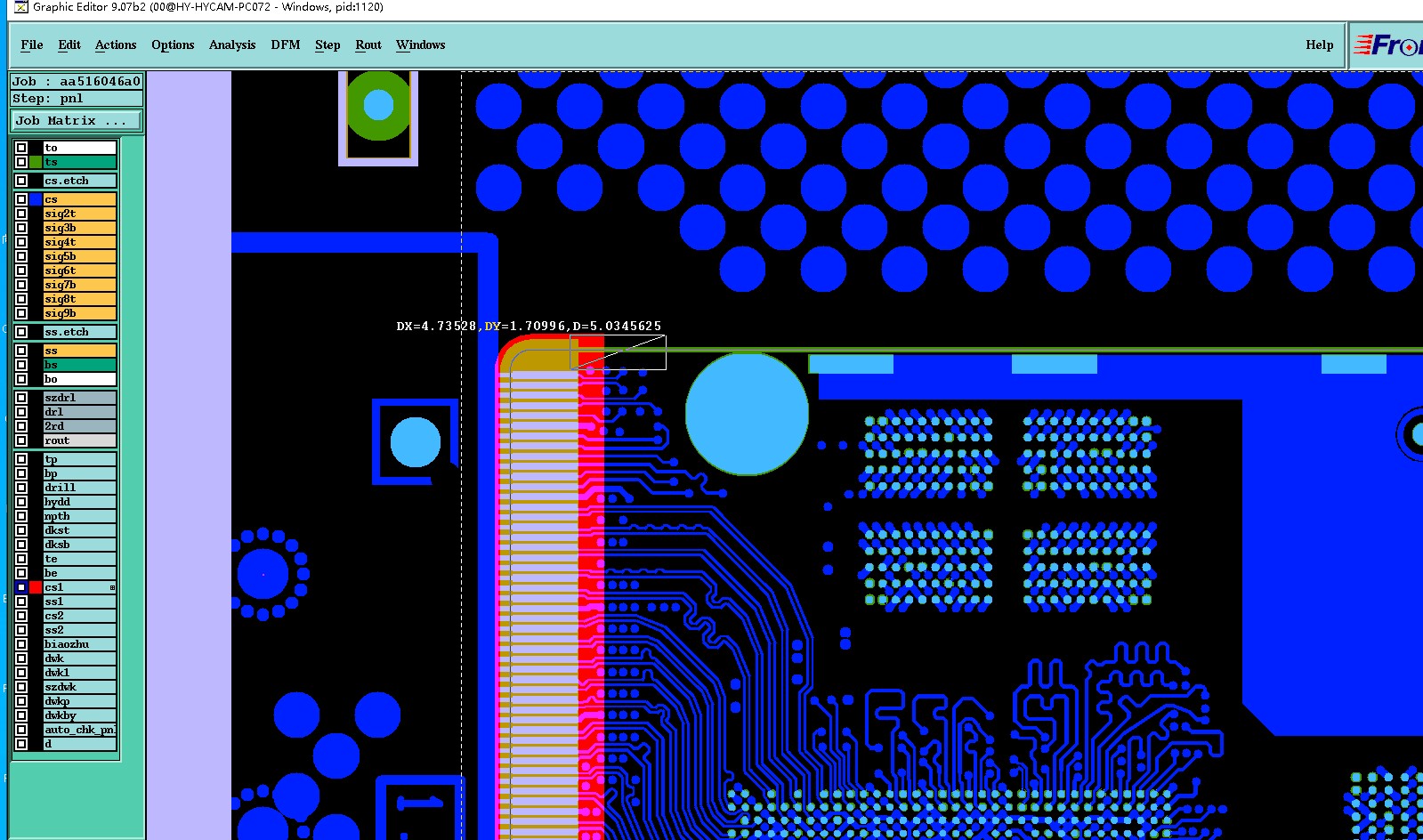Image resolution: width=1423 pixels, height=840 pixels.
Task: Select the bo layer name
Action: tap(80, 379)
